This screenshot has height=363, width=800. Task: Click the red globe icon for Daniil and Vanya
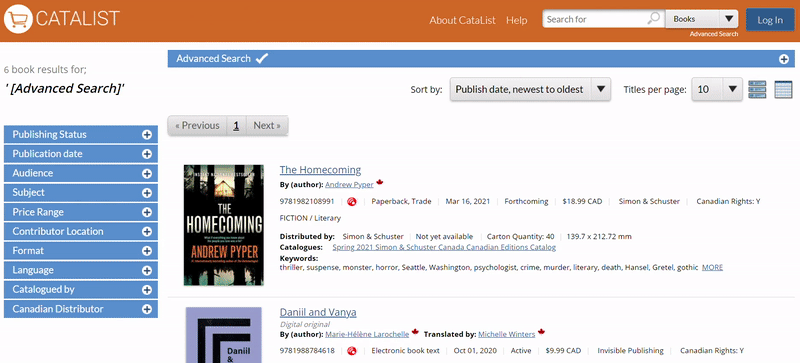point(352,351)
